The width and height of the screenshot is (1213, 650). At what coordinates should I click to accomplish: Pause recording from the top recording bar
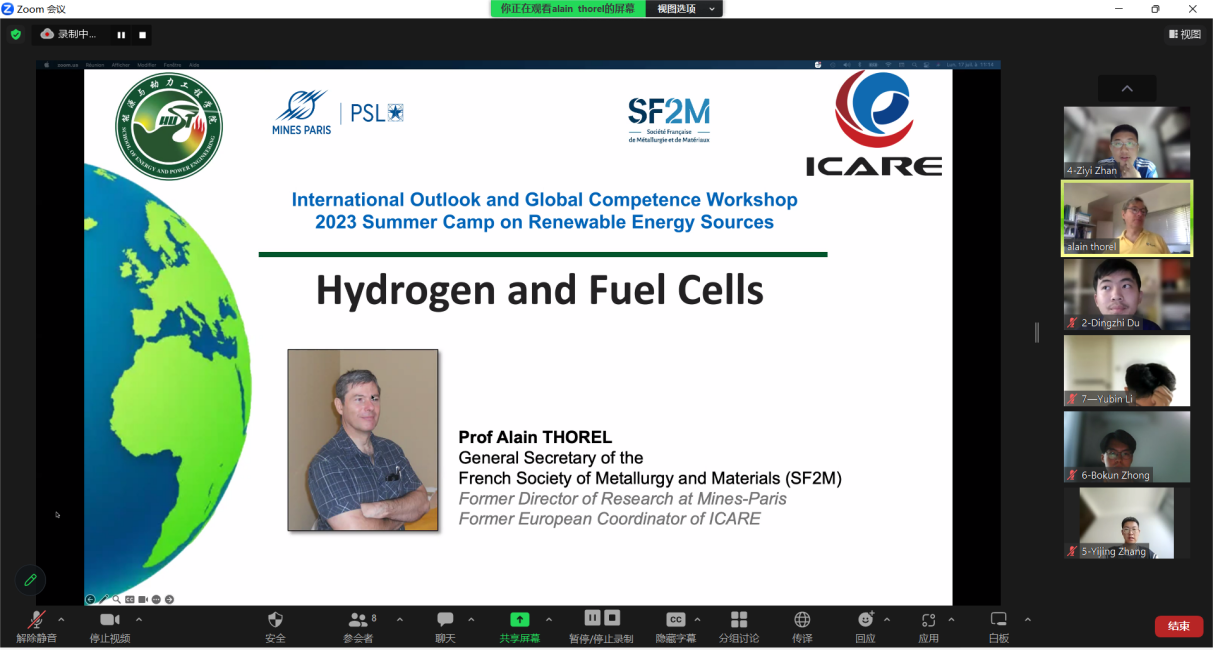point(121,35)
